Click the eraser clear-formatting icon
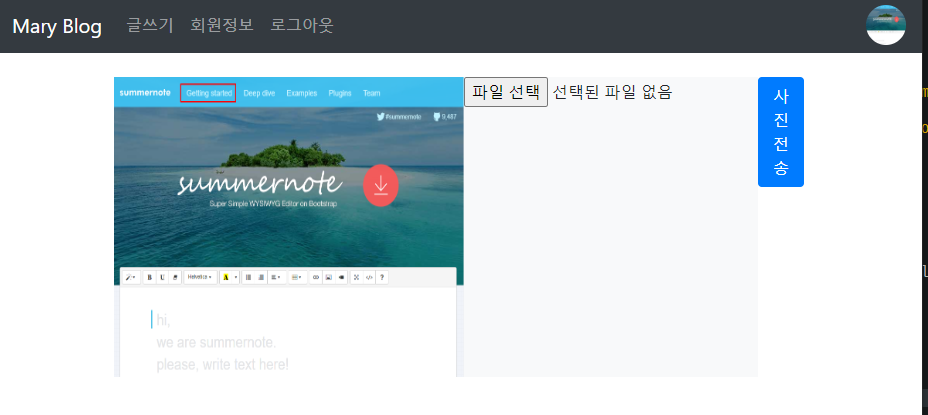Screen dimensions: 928x415 [x=175, y=277]
